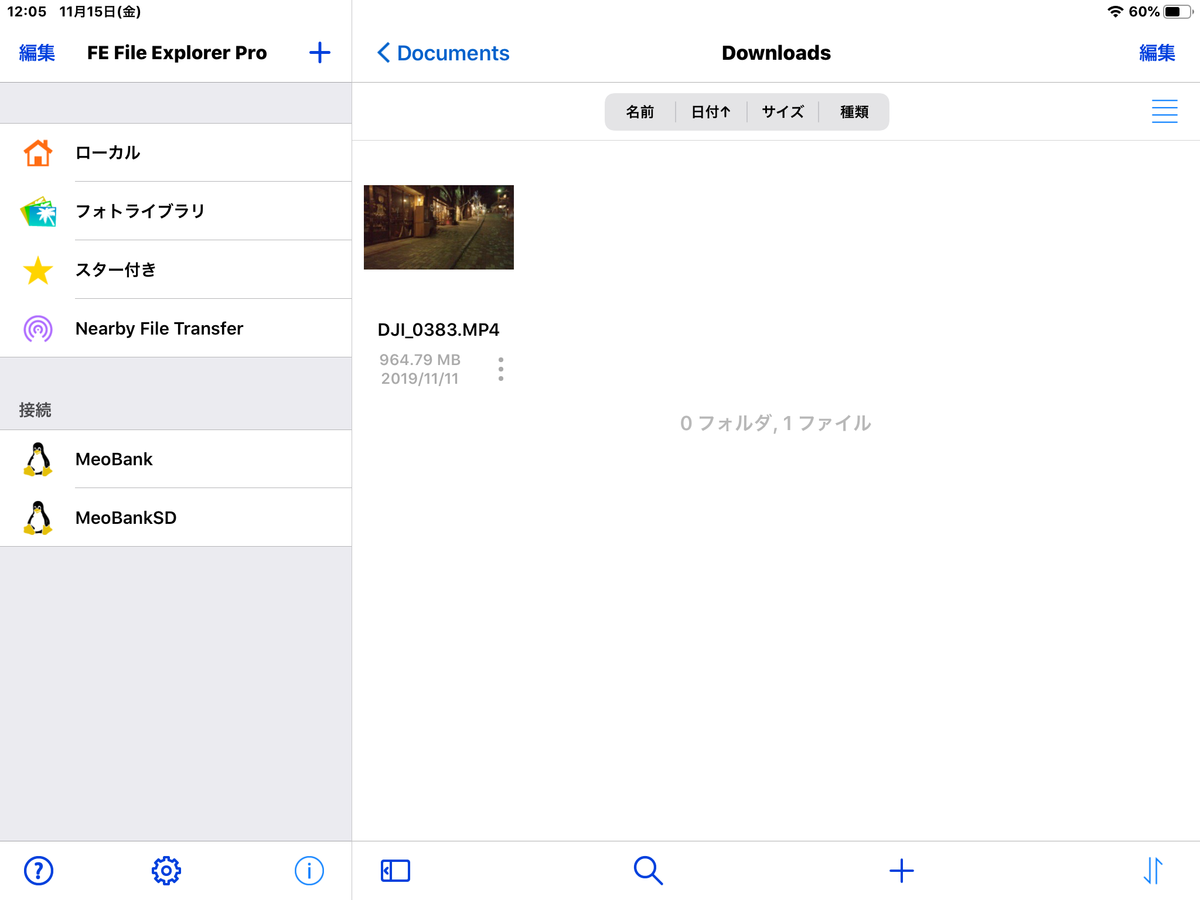Image resolution: width=1200 pixels, height=900 pixels.
Task: Sort files by サイズ (size)
Action: 783,111
